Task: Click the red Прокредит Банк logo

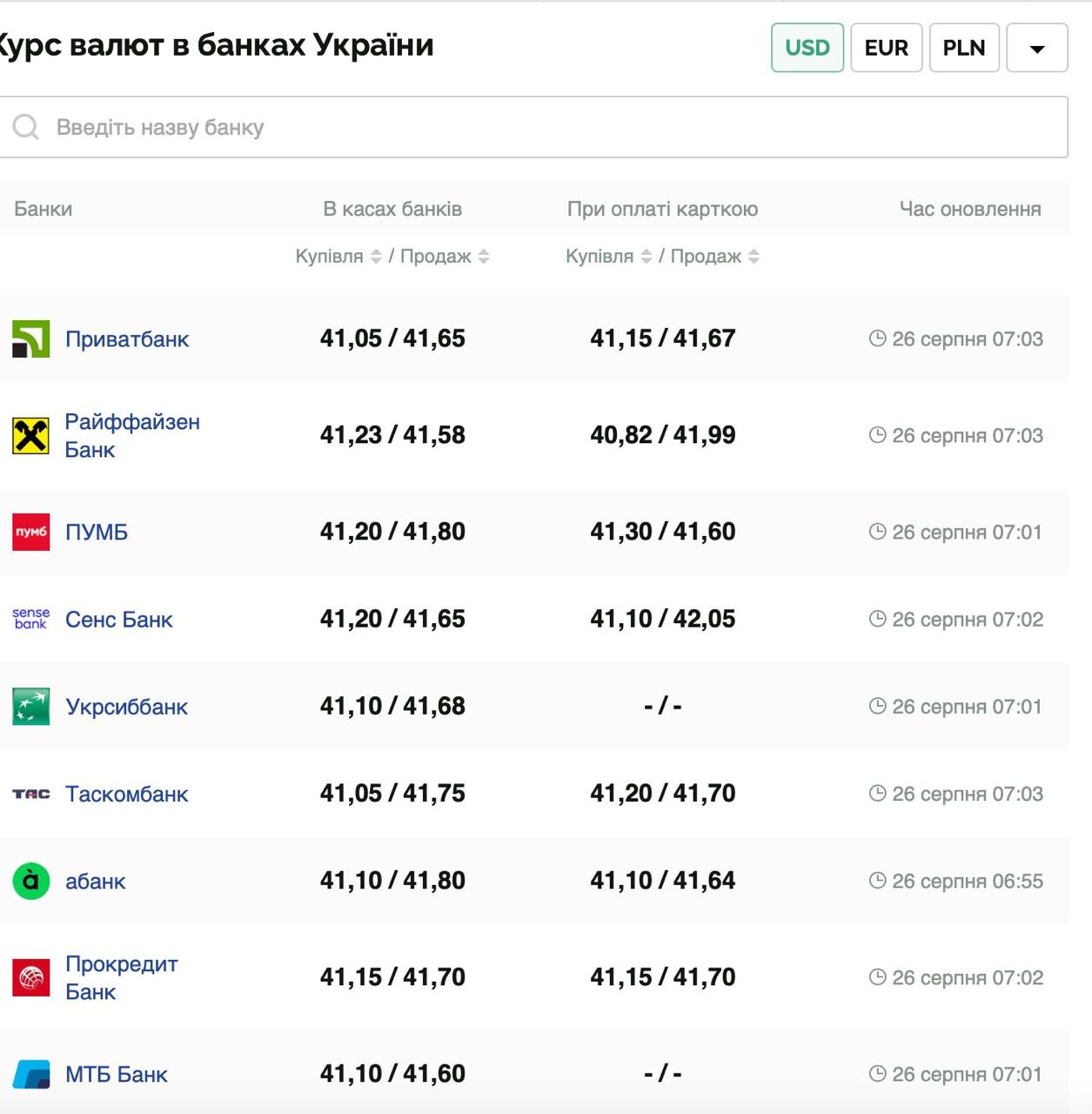Action: point(30,977)
